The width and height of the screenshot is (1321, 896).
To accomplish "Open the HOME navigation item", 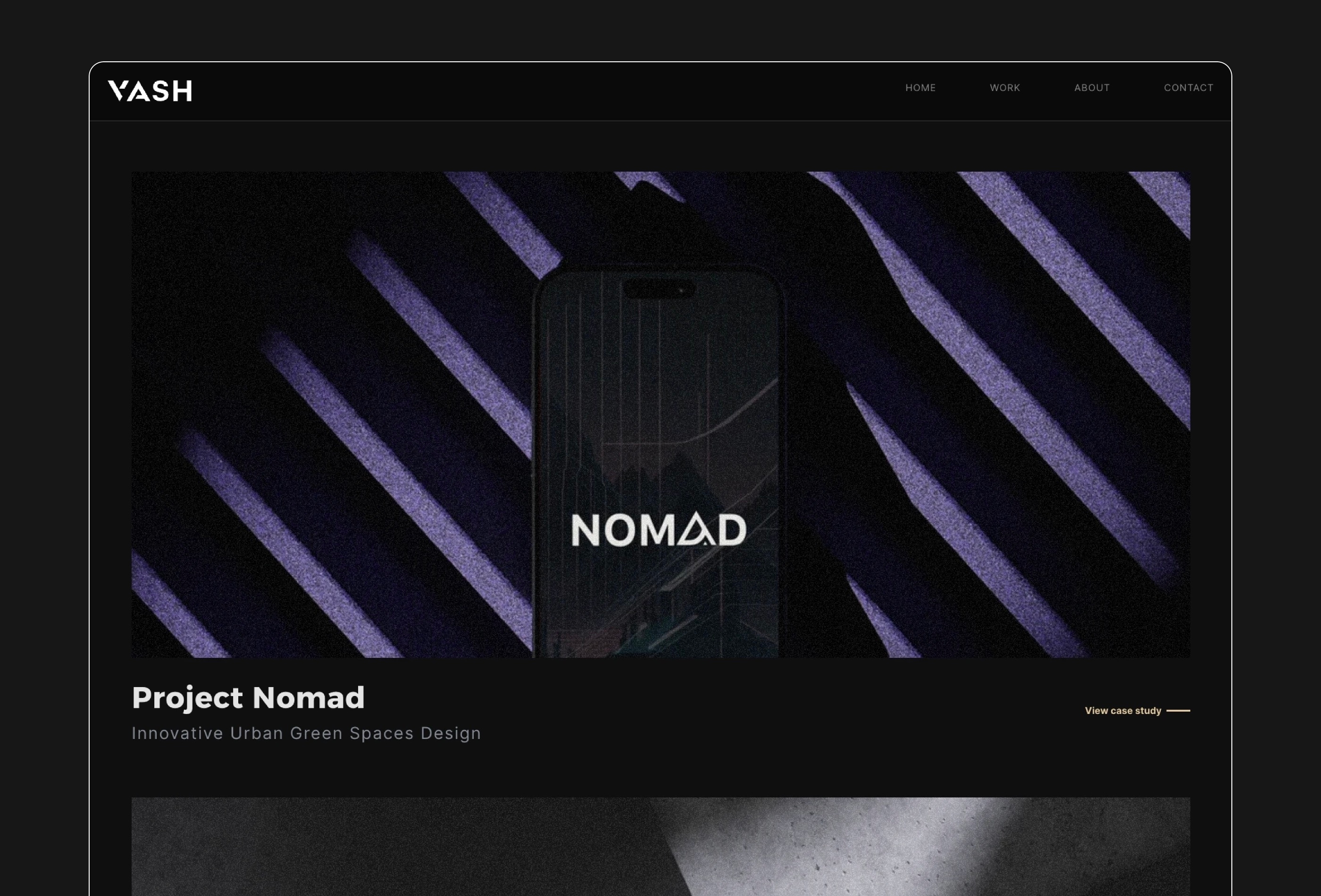I will coord(920,88).
